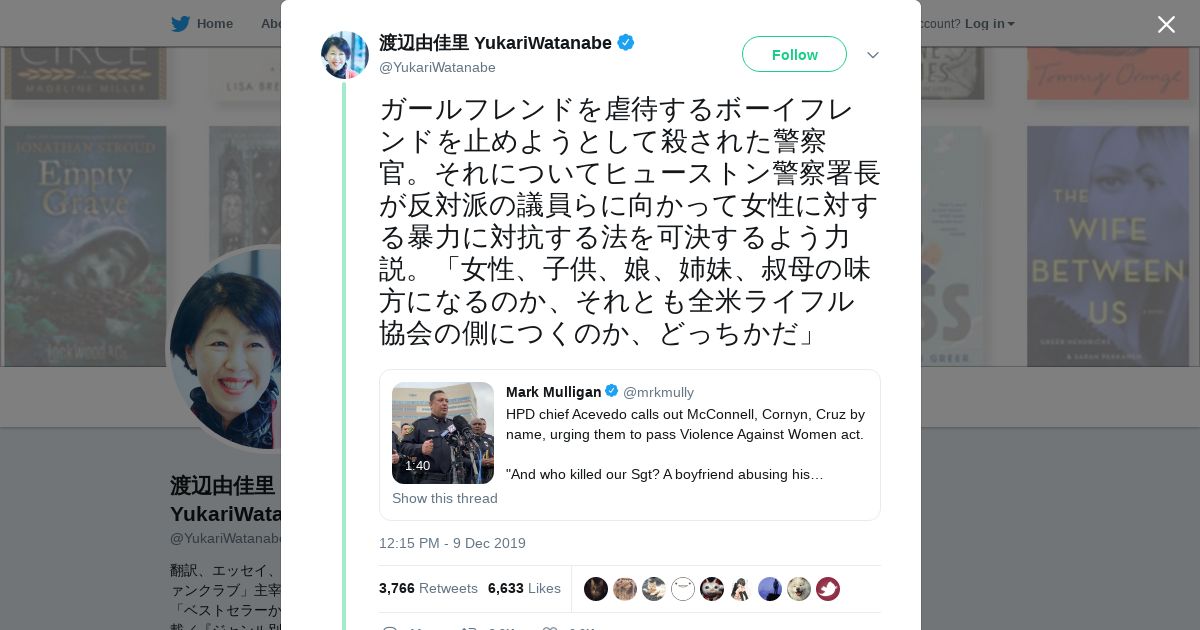
Task: Follow YukariWatanabe with the Follow button
Action: [x=794, y=54]
